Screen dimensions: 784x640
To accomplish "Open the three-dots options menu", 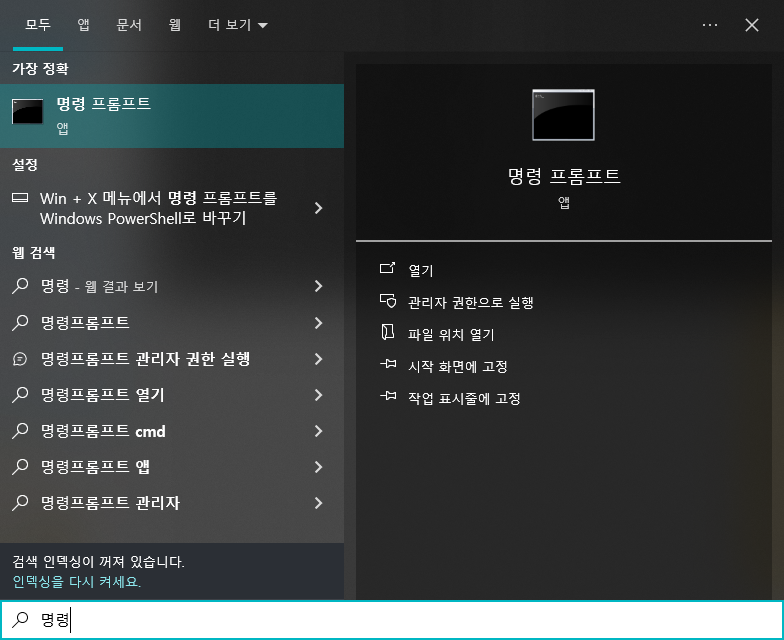I will click(710, 24).
